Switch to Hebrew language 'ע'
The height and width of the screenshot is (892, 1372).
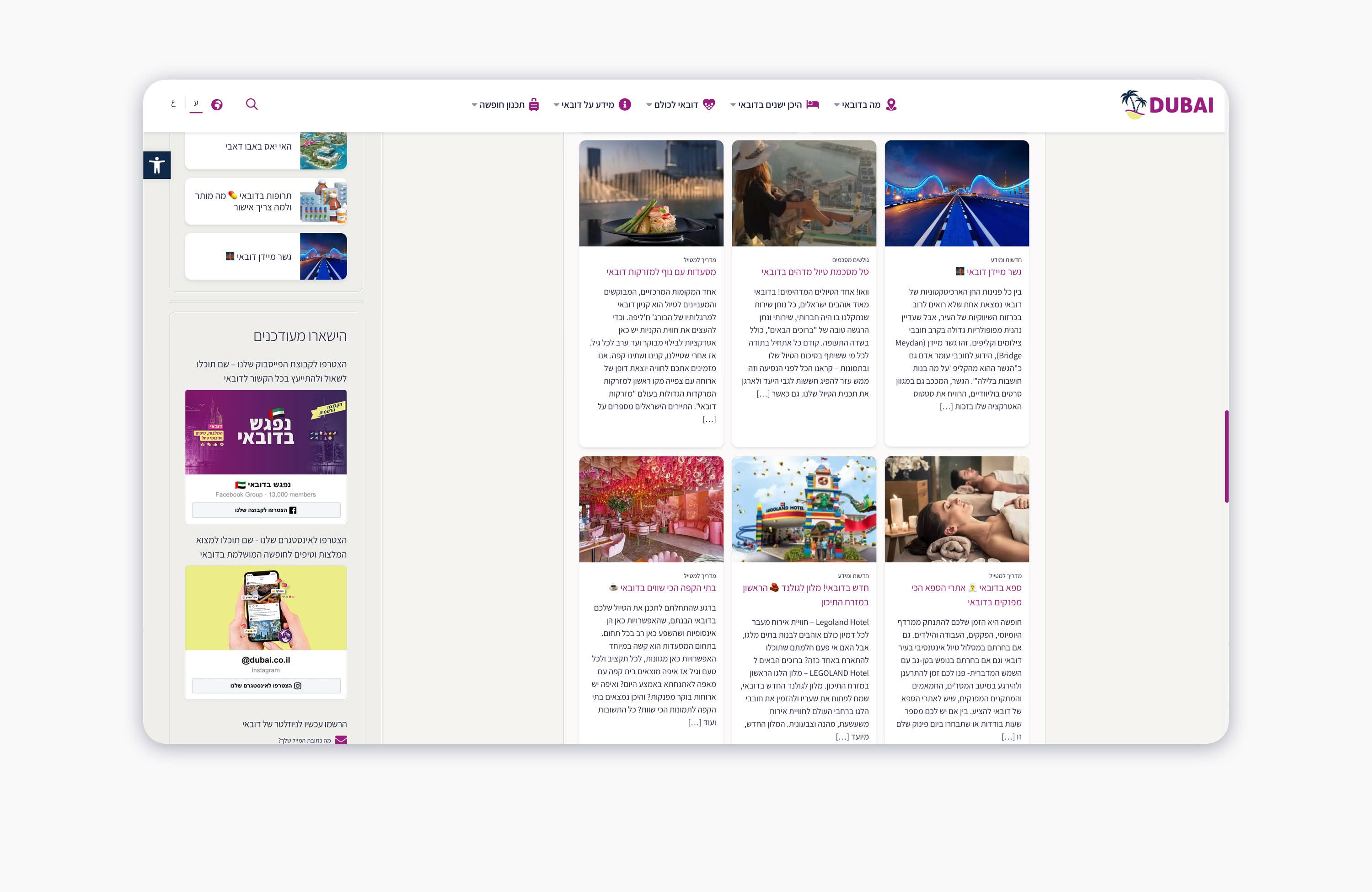(196, 103)
